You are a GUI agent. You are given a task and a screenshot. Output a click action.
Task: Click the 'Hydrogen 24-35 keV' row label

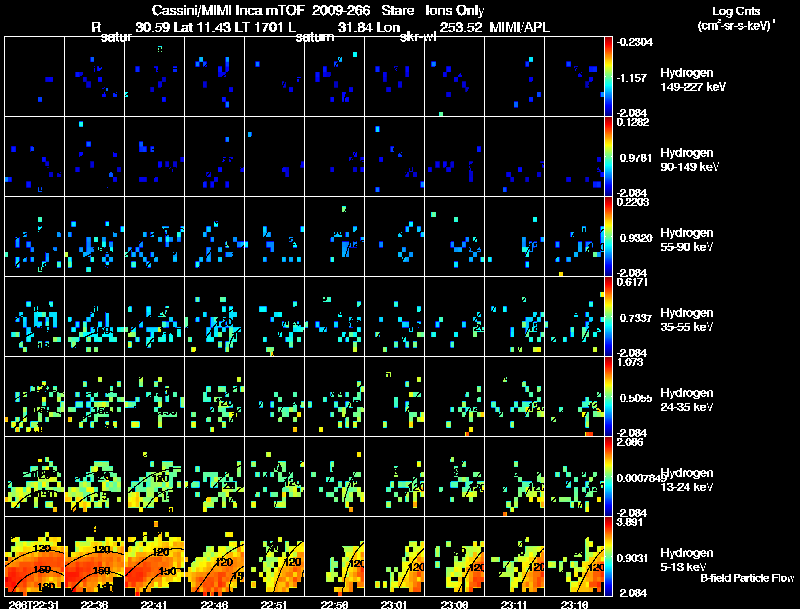pyautogui.click(x=687, y=400)
